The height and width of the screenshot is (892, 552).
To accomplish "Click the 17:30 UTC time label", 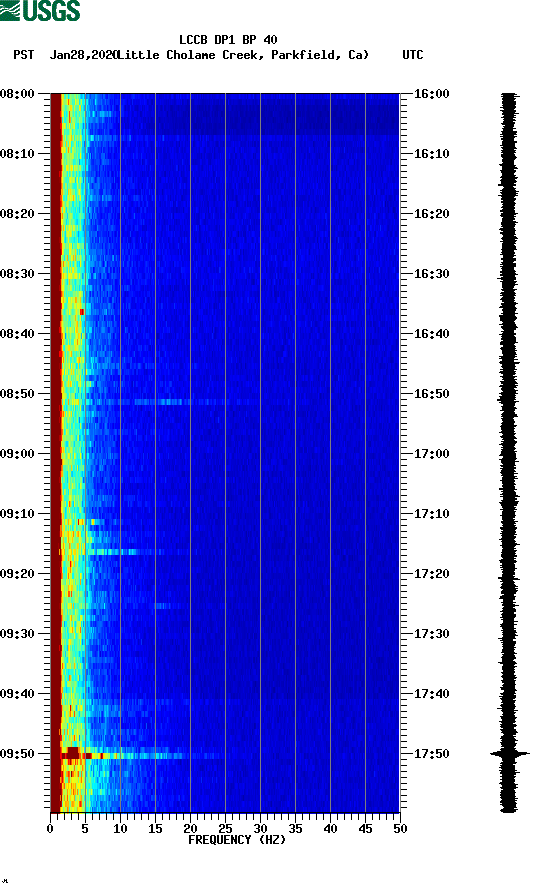I will pos(431,634).
